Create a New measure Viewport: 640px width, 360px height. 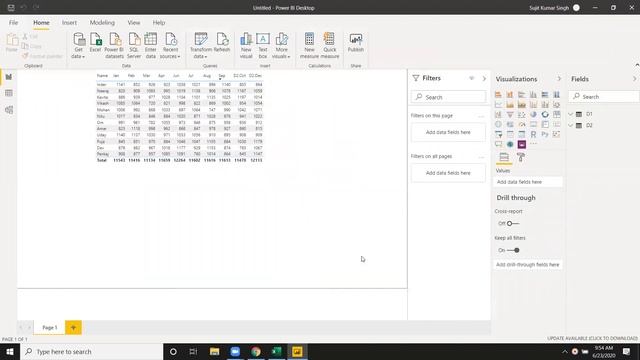pyautogui.click(x=309, y=46)
